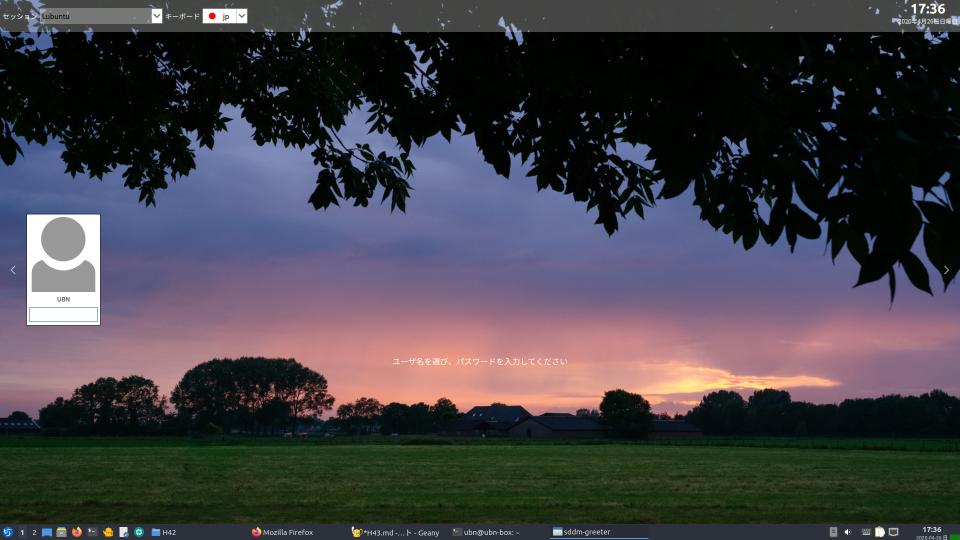Click the password prompt message text
This screenshot has width=960, height=540.
point(479,362)
